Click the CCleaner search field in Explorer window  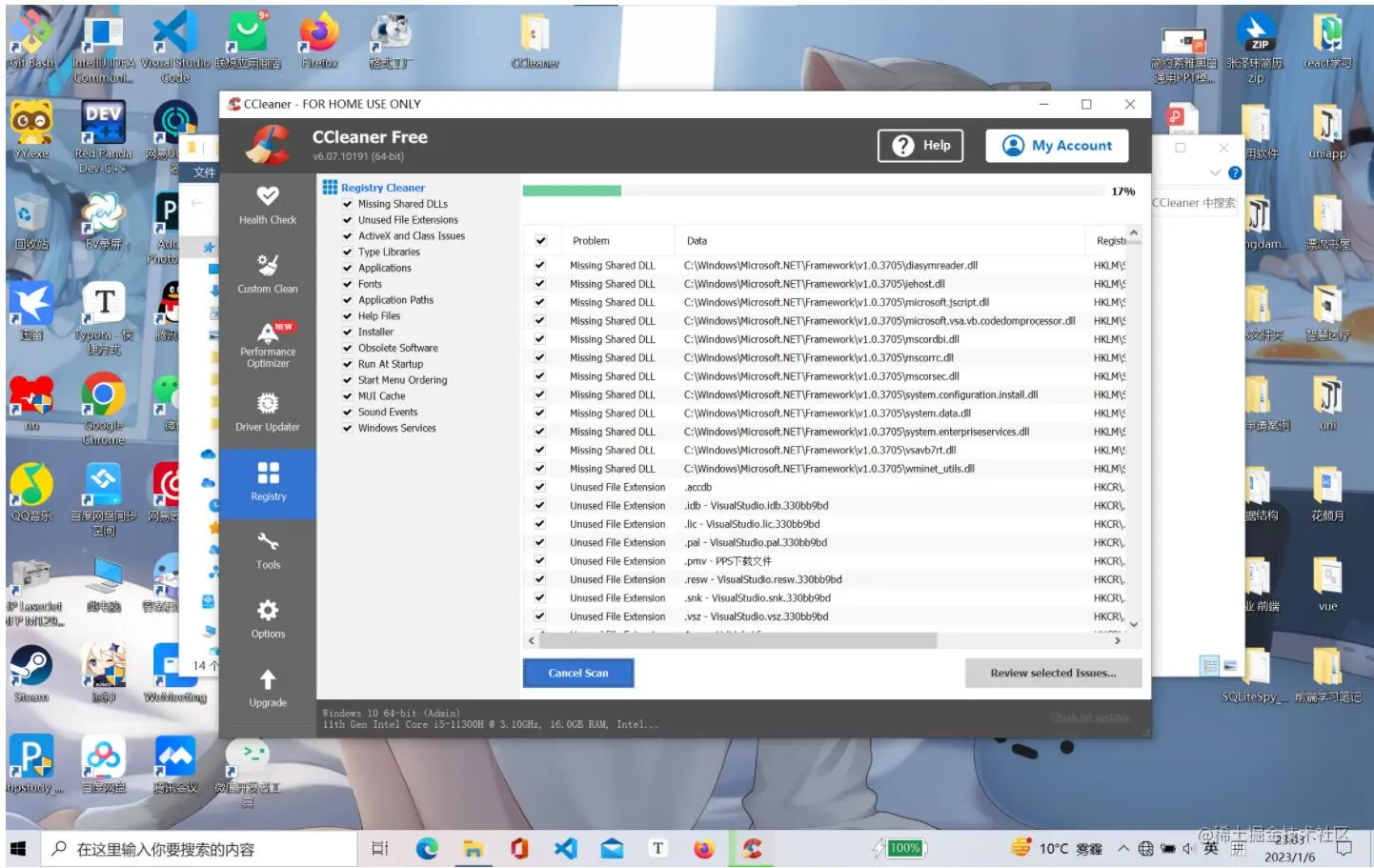1194,203
